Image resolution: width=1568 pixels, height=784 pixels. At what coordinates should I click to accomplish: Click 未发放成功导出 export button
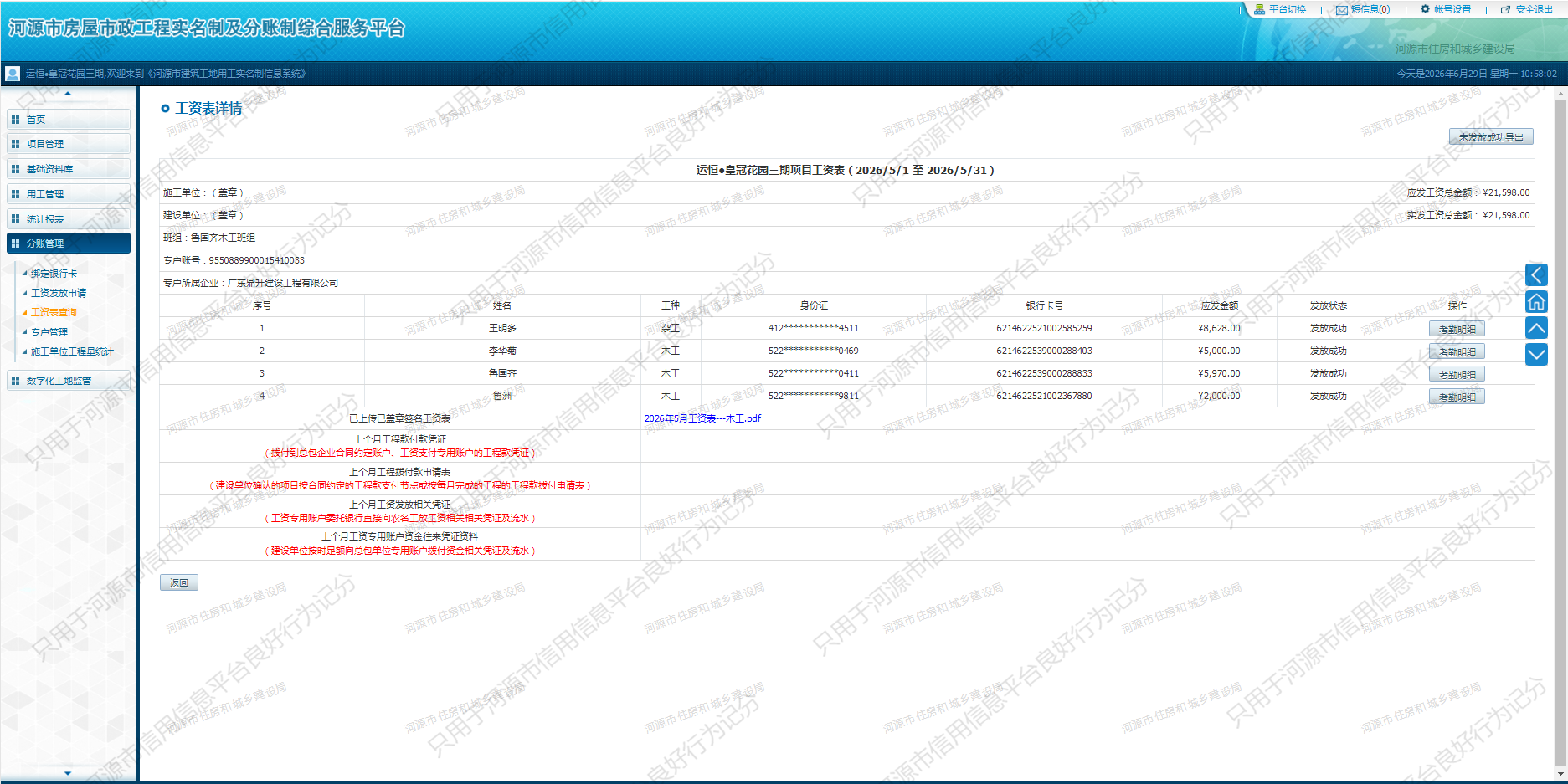[x=1491, y=137]
